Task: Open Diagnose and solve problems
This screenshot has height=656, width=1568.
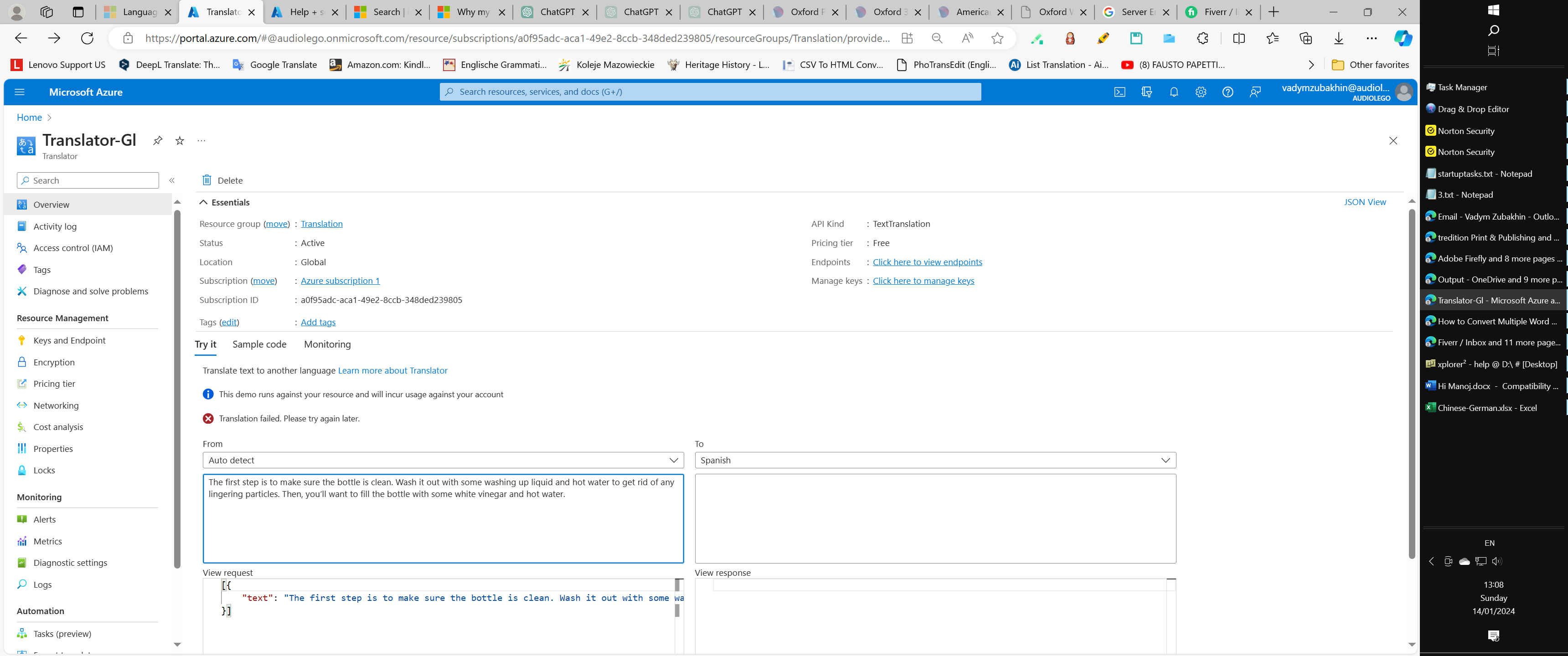Action: click(x=91, y=291)
